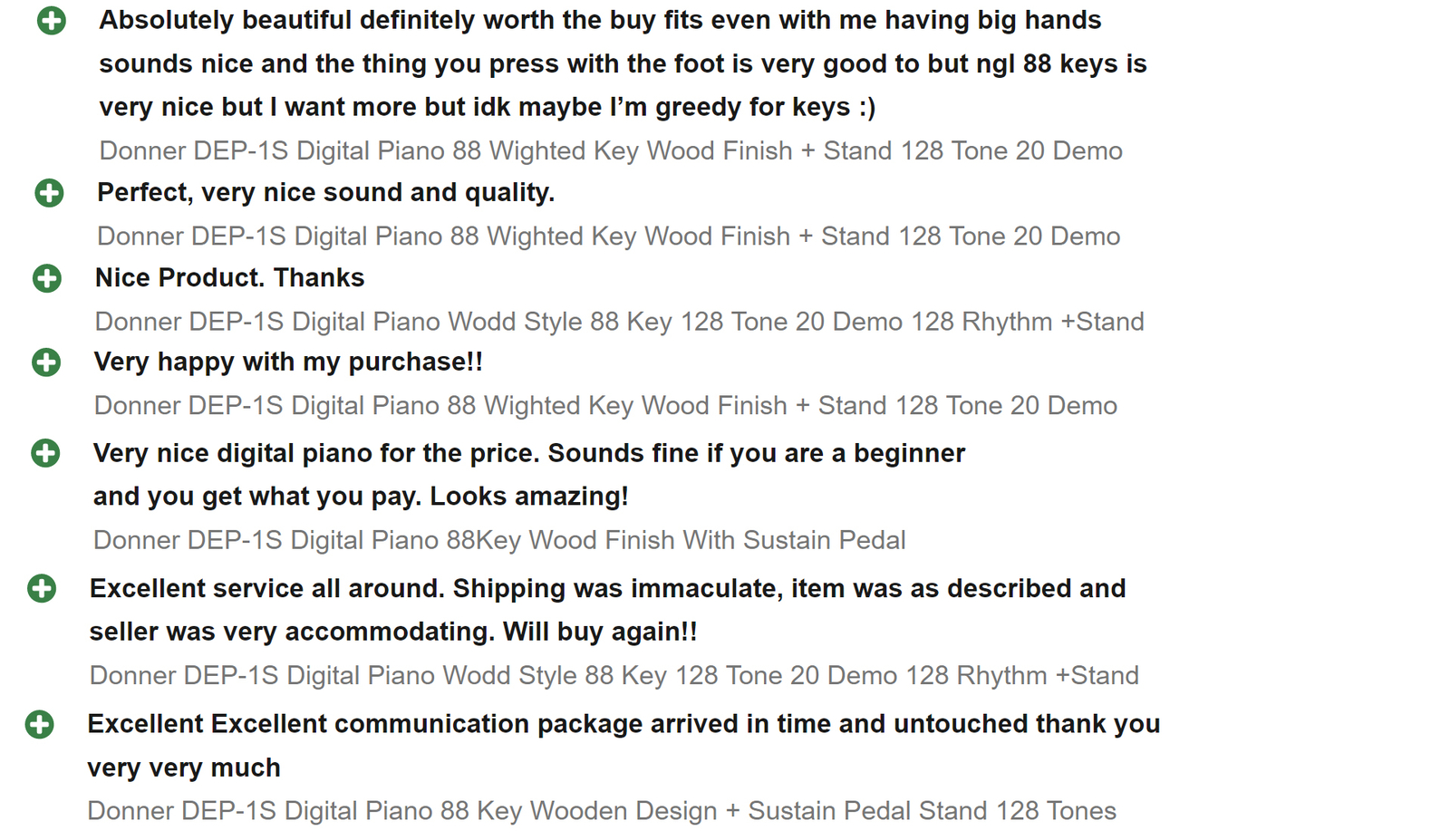The width and height of the screenshot is (1450, 840).
Task: Click the "Nice Product. Thanks" feedback text
Action: point(229,278)
